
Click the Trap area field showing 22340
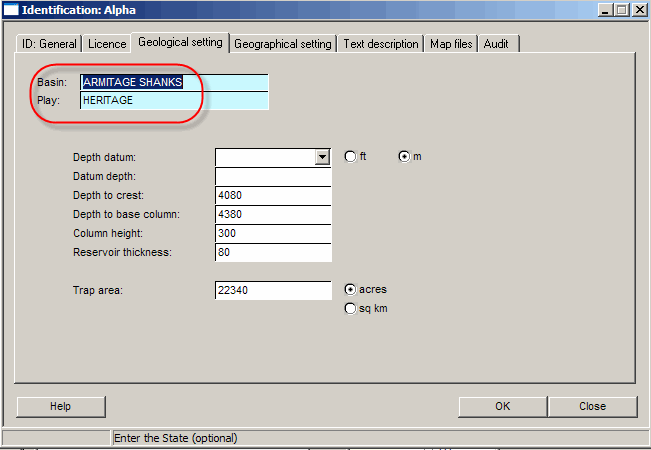[x=272, y=290]
